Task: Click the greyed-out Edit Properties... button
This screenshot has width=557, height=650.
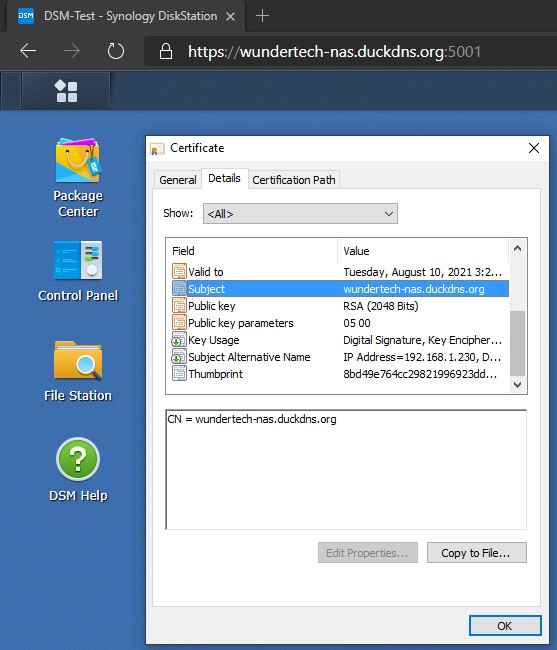Action: coord(368,553)
